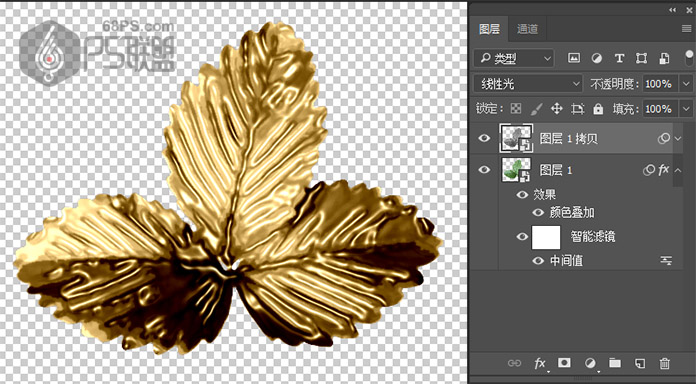Open the Layers panel flyout menu
The image size is (696, 384).
coord(687,29)
